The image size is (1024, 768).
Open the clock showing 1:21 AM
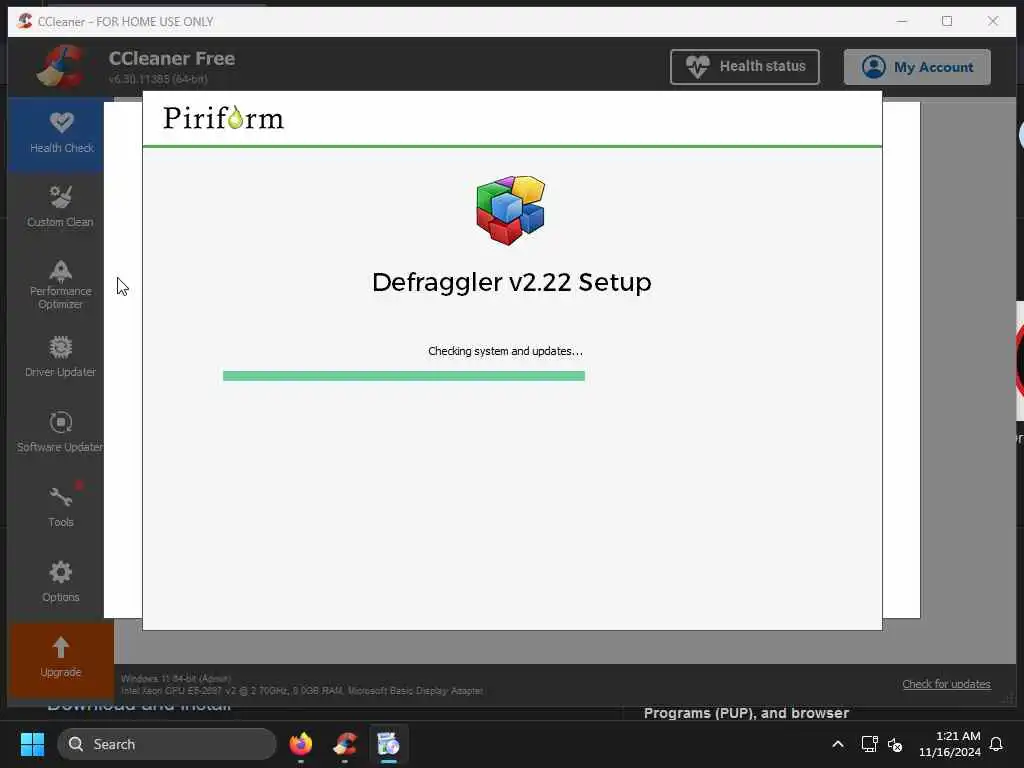(949, 744)
